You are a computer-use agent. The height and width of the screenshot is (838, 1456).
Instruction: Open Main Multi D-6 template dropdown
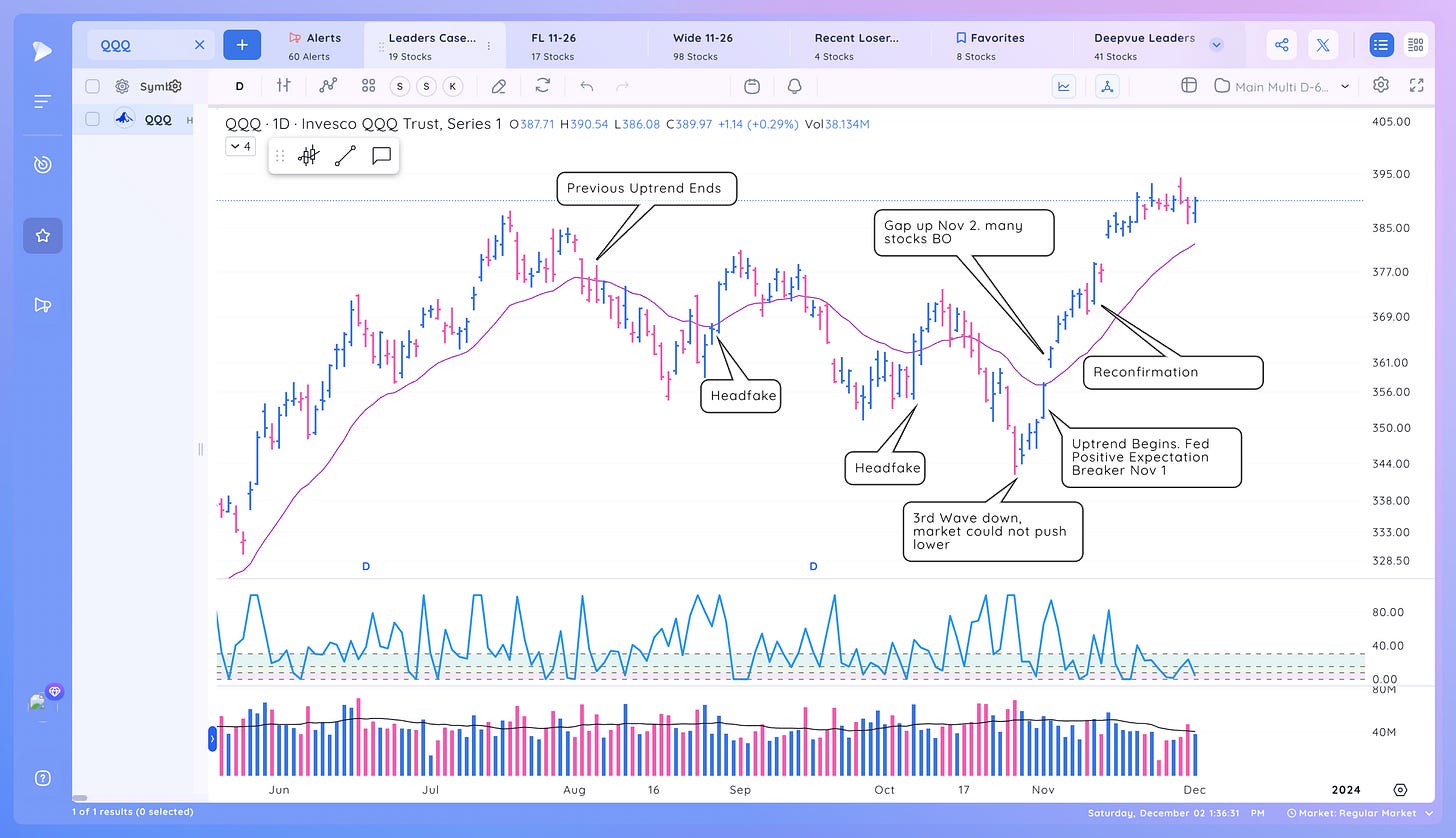coord(1283,86)
